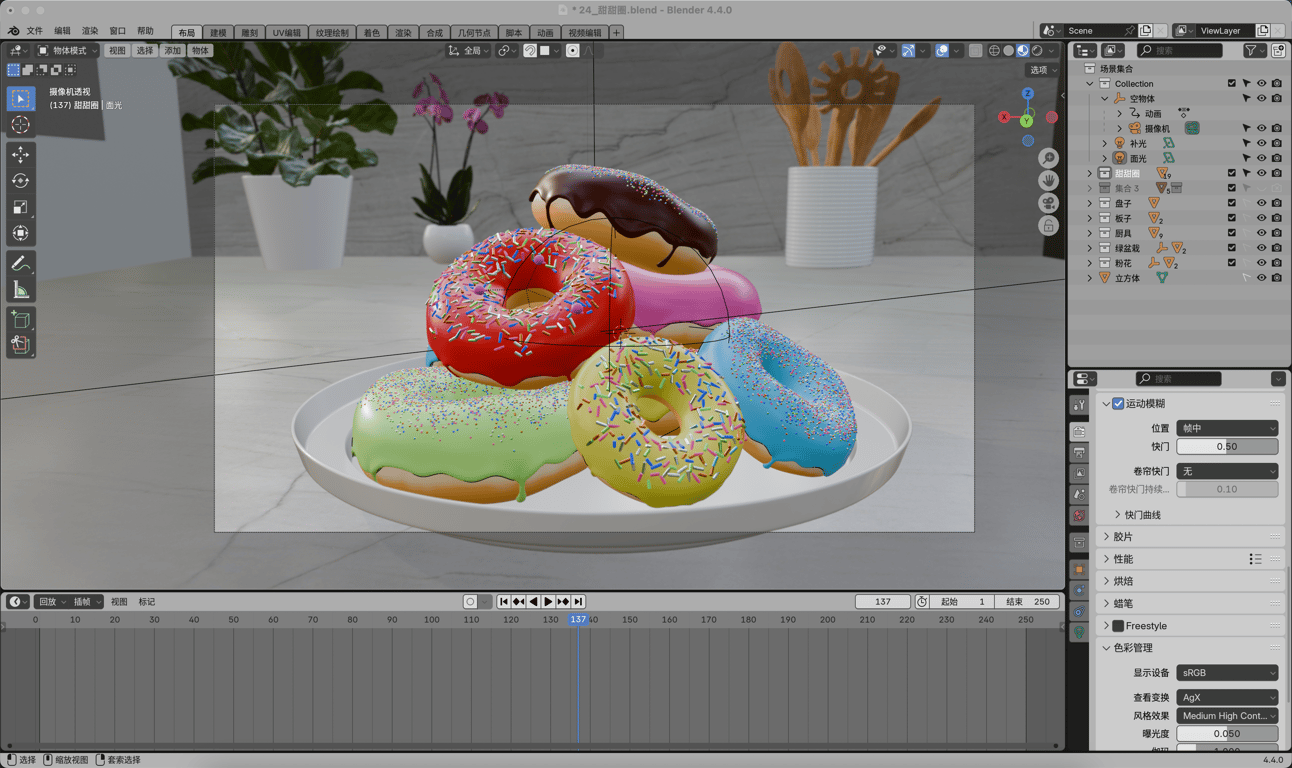This screenshot has width=1292, height=768.
Task: Click the 快门 value slider
Action: [x=1227, y=447]
